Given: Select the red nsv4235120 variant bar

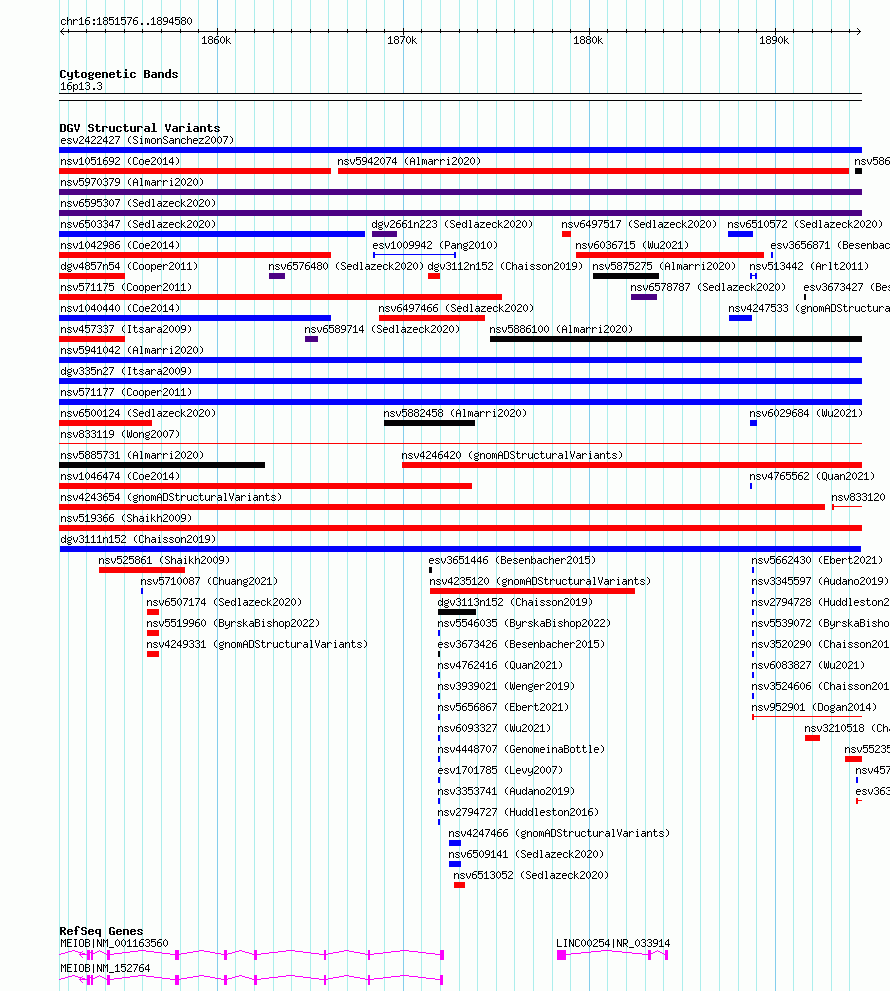Looking at the screenshot, I should tap(532, 591).
